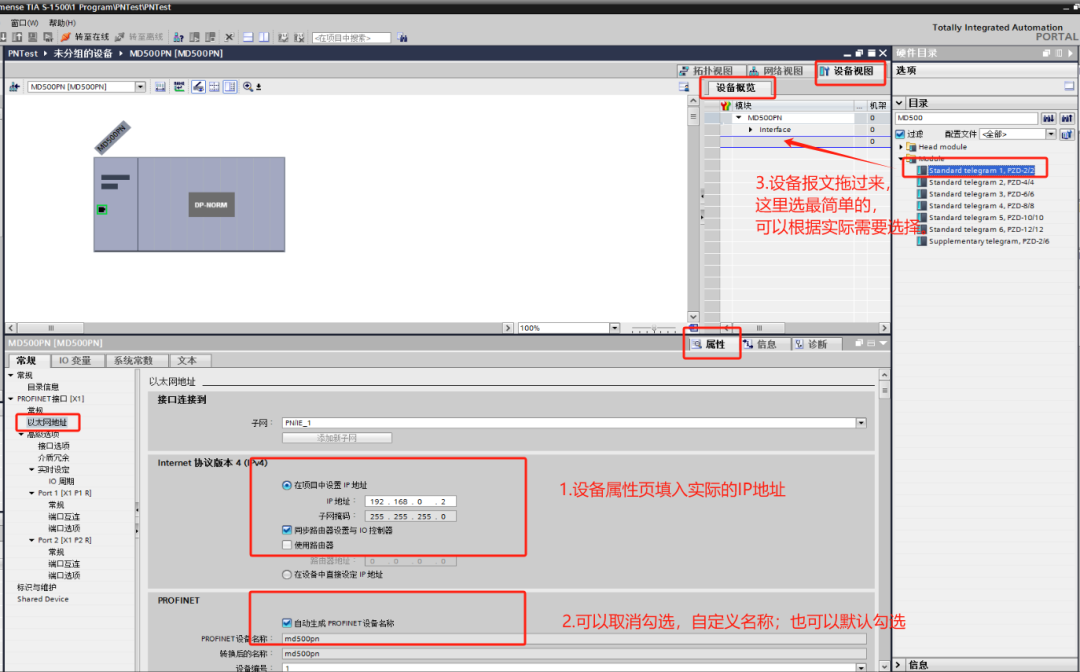This screenshot has width=1080, height=672.
Task: Expand Interface row in device overview
Action: point(751,129)
